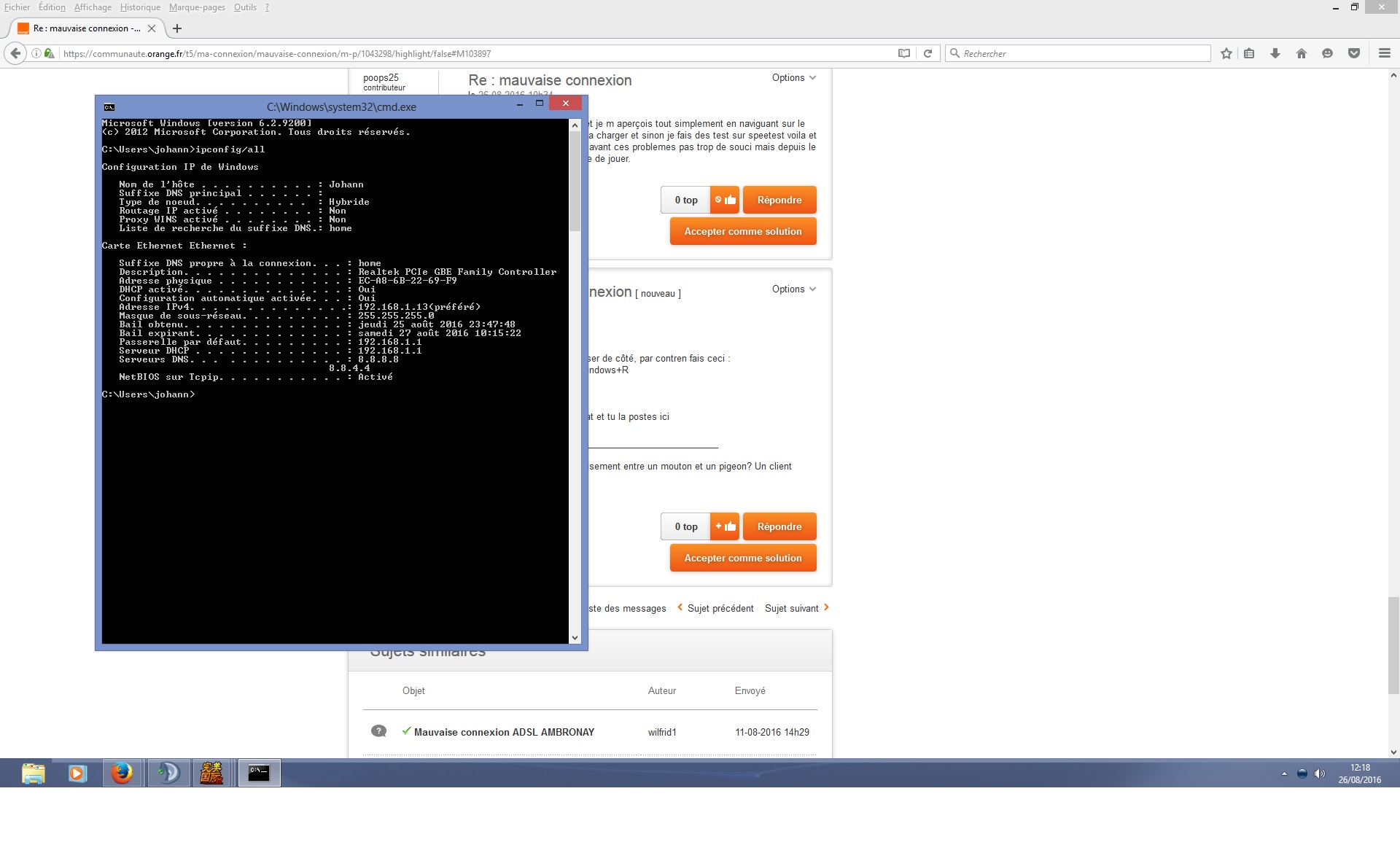Viewport: 1400px width, 853px height.
Task: Click the Pocket save icon
Action: point(1353,53)
